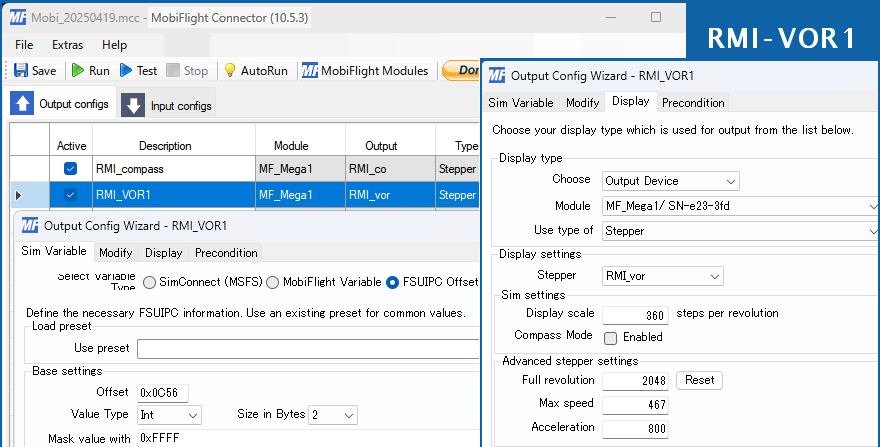Click the Mask value field 0xFFFF
Image resolution: width=880 pixels, height=447 pixels.
308,438
